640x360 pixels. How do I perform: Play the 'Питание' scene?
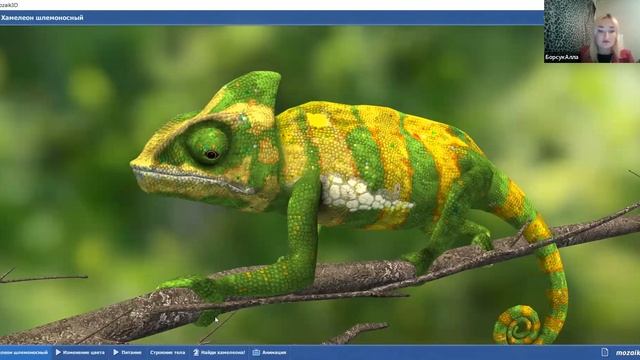tap(127, 352)
